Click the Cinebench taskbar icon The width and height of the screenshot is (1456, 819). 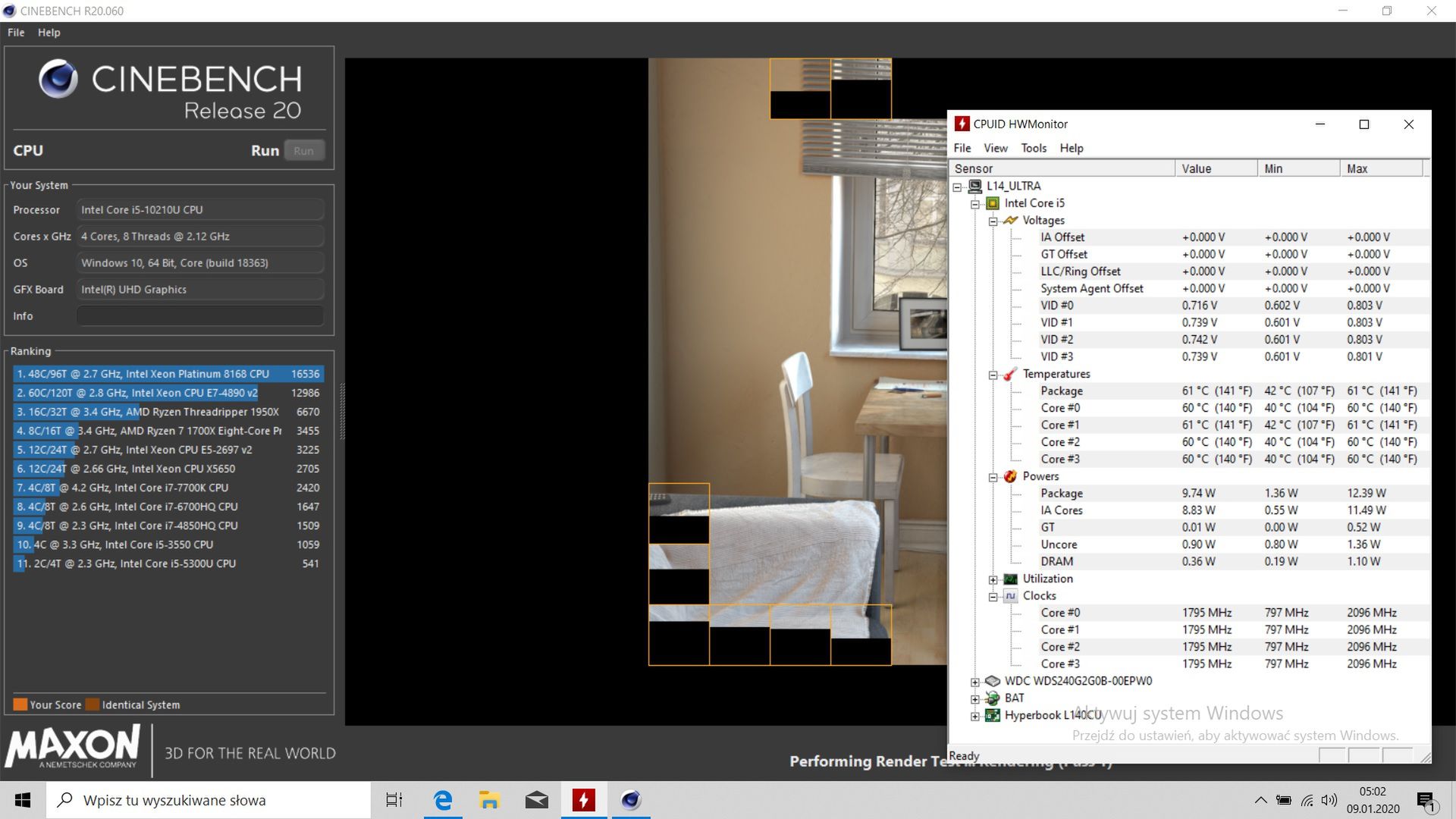630,800
